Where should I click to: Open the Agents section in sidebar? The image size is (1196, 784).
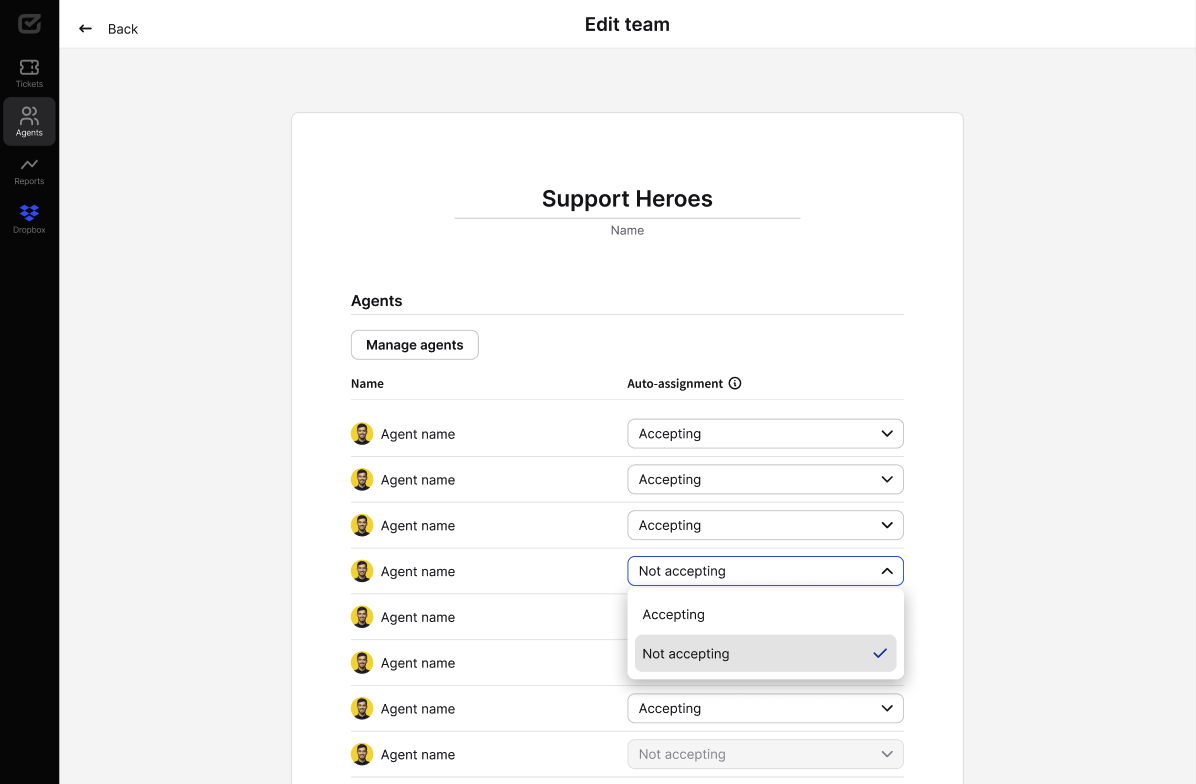point(29,121)
